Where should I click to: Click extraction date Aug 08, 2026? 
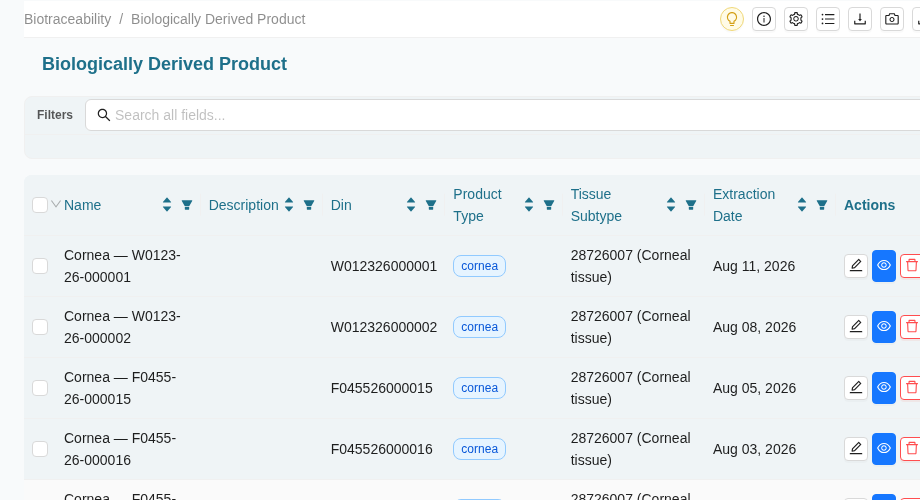pyautogui.click(x=754, y=327)
